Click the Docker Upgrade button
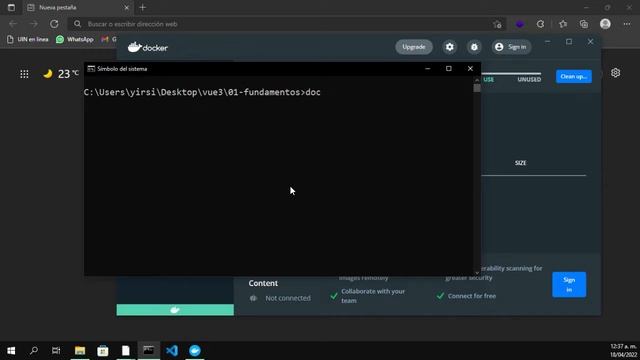640x360 pixels. pos(414,47)
